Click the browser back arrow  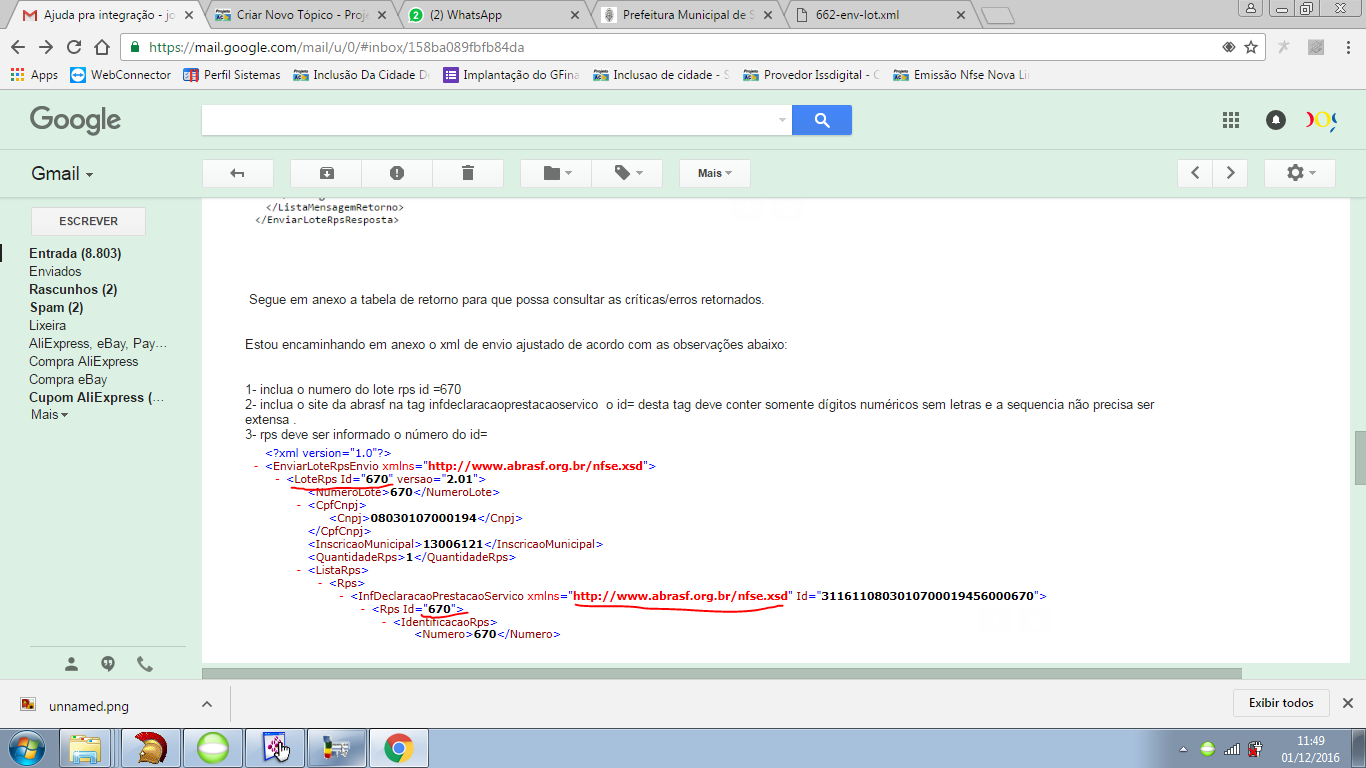click(x=18, y=47)
